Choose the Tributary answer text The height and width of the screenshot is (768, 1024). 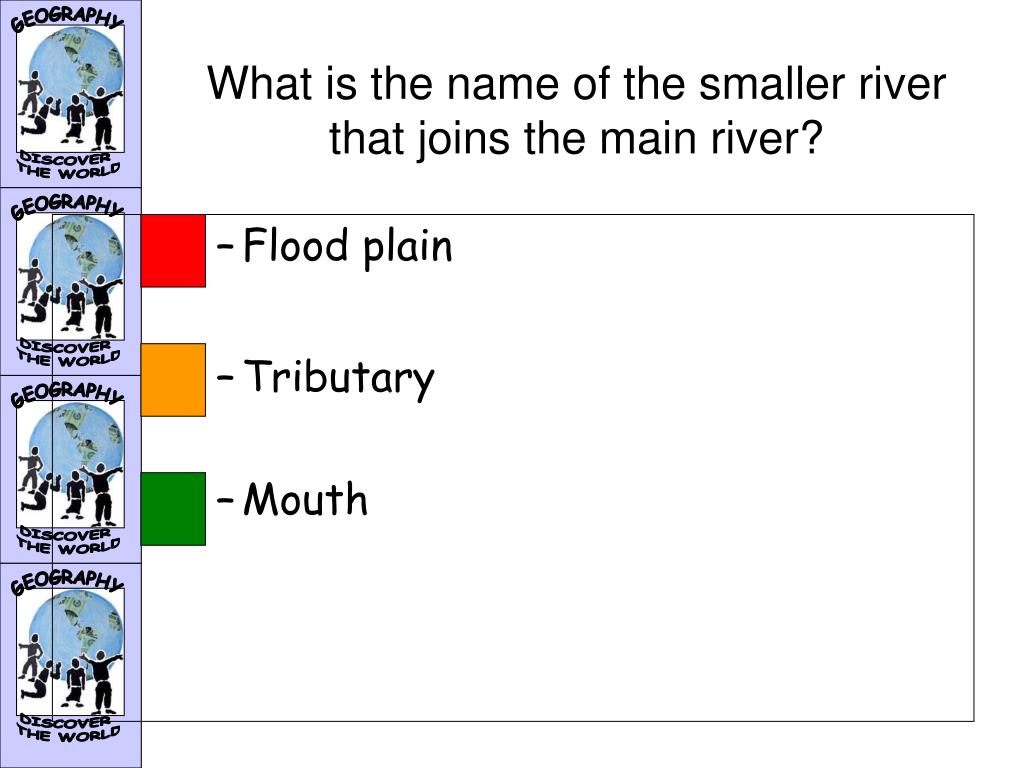coord(338,378)
